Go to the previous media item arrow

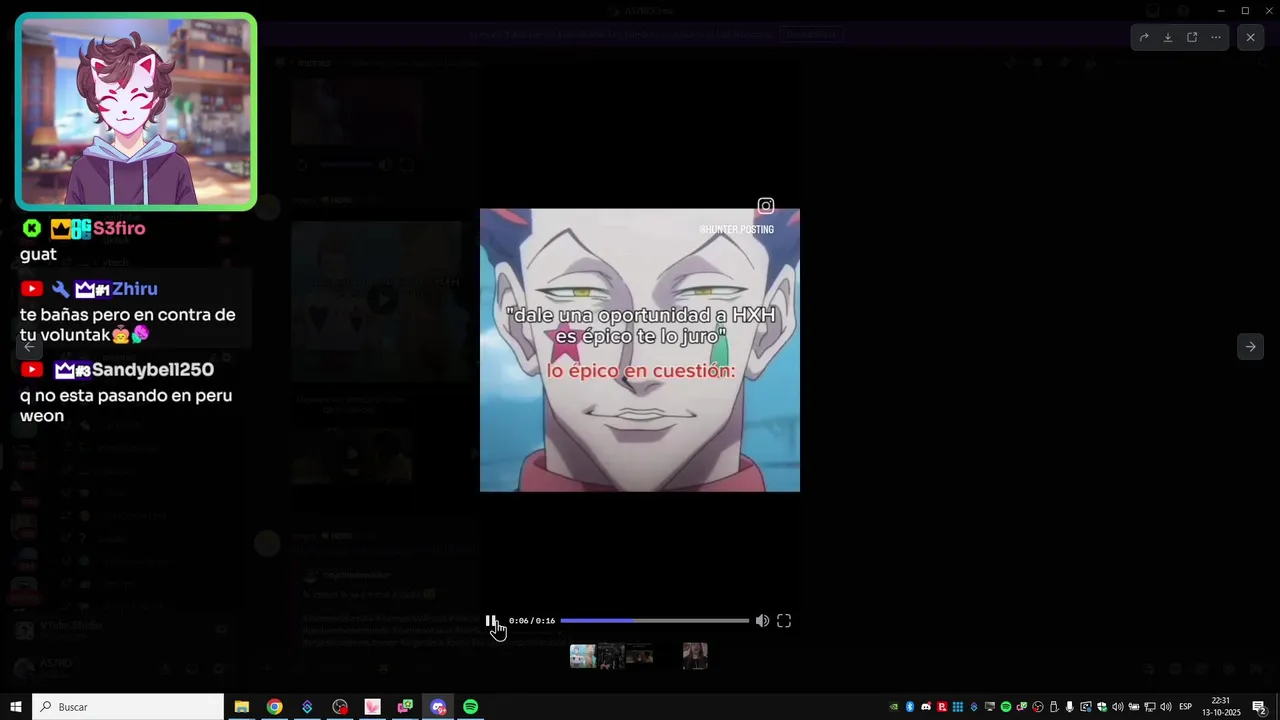click(30, 346)
